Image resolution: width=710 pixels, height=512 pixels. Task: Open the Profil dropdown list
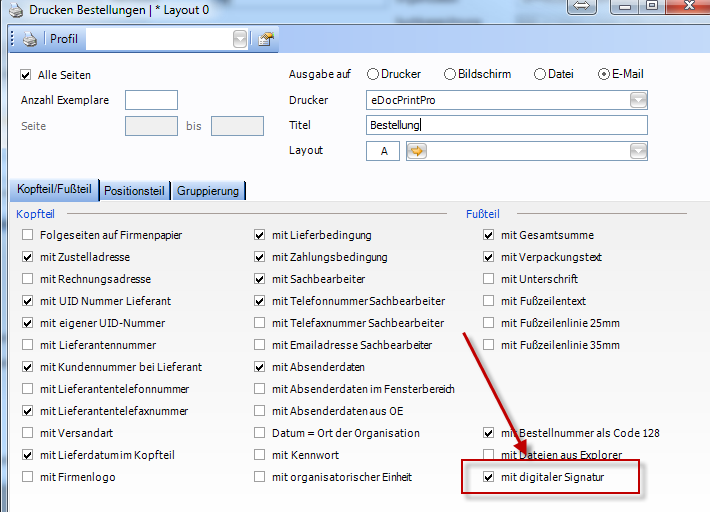(240, 40)
